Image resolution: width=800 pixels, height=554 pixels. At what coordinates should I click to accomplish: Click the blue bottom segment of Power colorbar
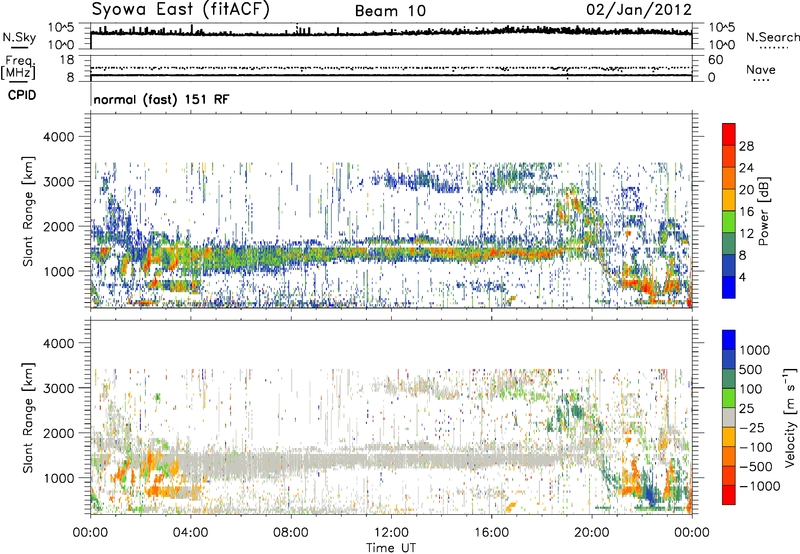[x=729, y=287]
